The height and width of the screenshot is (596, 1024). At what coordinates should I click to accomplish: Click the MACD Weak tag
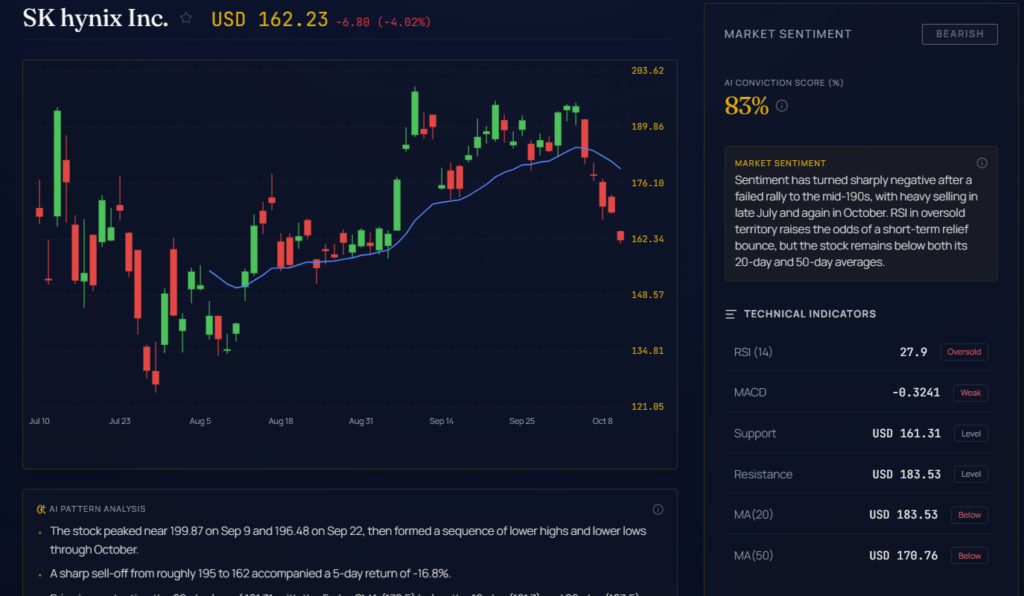coord(970,393)
